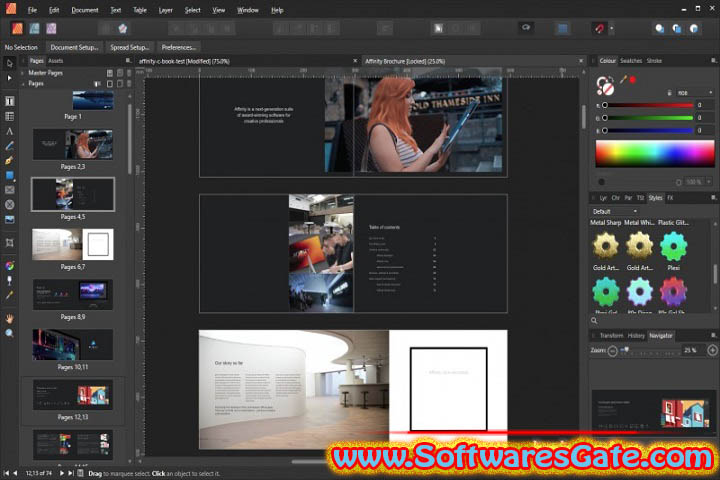Click the Subtract boolean operation icon
Image resolution: width=720 pixels, height=480 pixels.
(677, 28)
